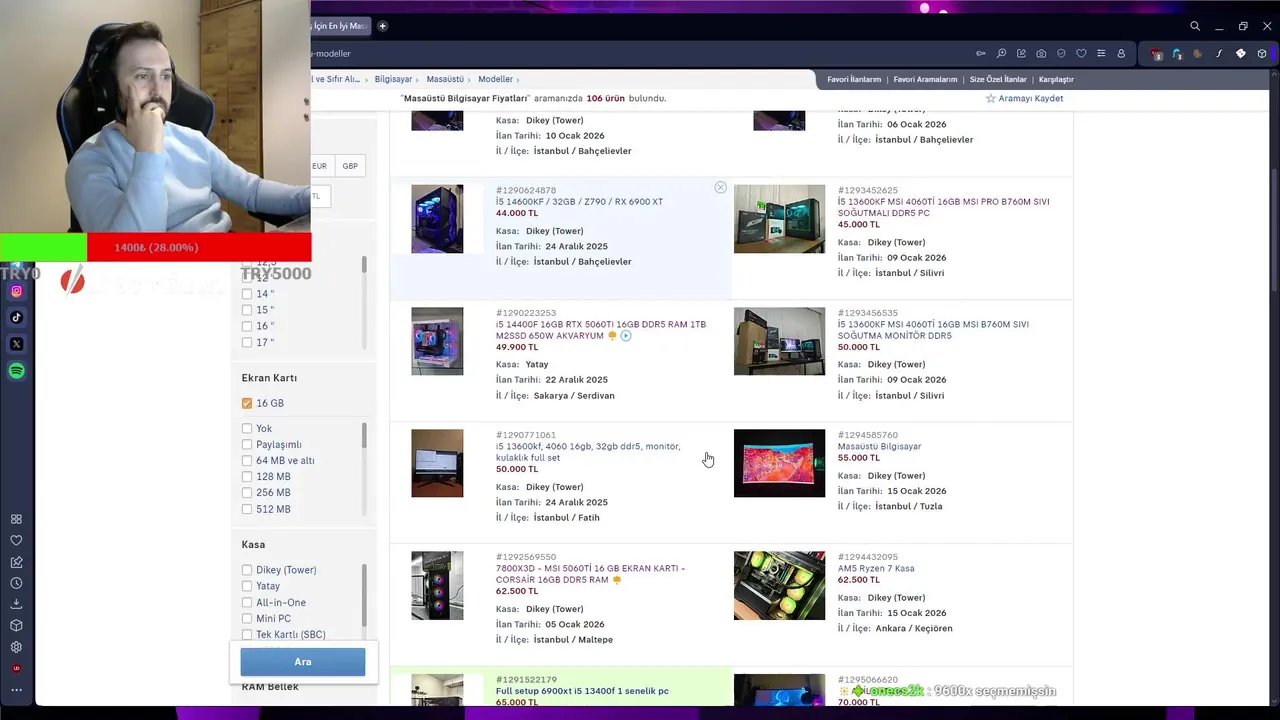Open thumbnail of i5 13600kf 4060 monitor listing
This screenshot has height=720, width=1280.
437,463
